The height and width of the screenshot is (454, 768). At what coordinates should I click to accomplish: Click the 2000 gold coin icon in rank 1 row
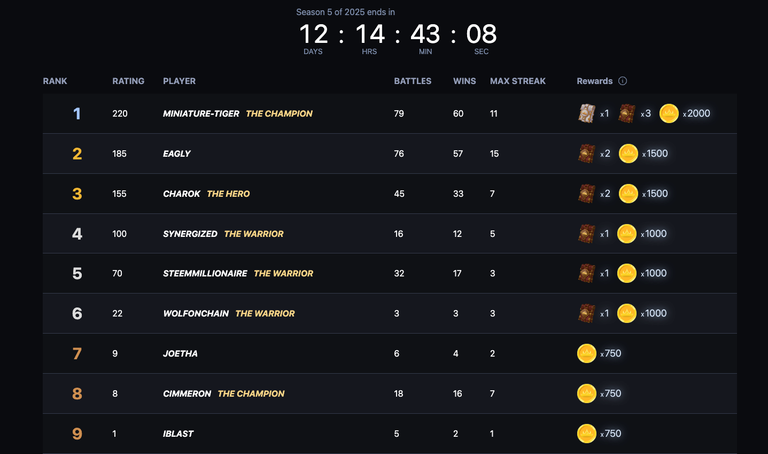(669, 113)
